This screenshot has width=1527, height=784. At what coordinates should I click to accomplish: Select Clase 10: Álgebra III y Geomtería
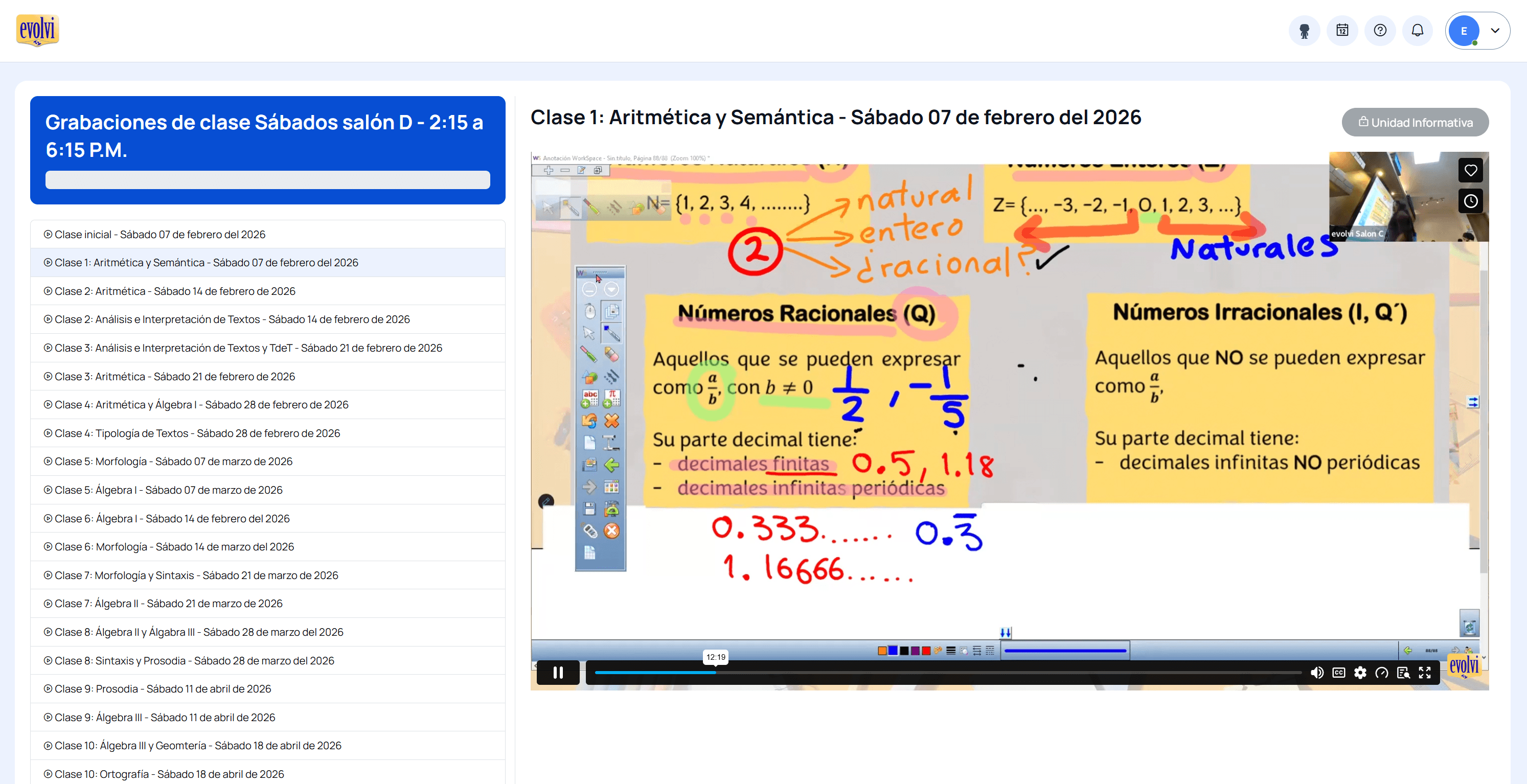pyautogui.click(x=268, y=746)
